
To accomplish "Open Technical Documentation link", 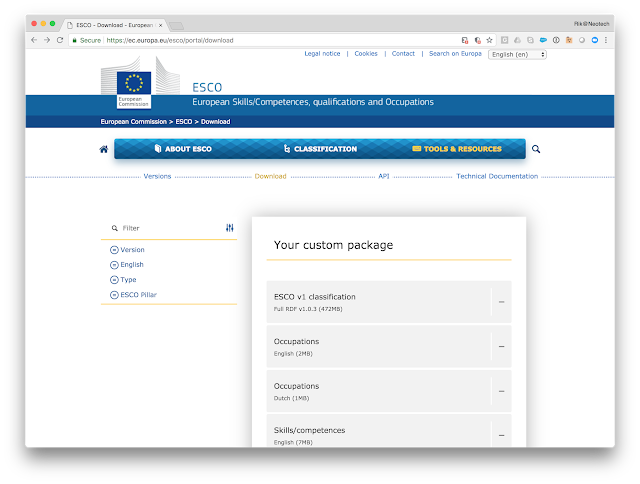I will point(497,176).
